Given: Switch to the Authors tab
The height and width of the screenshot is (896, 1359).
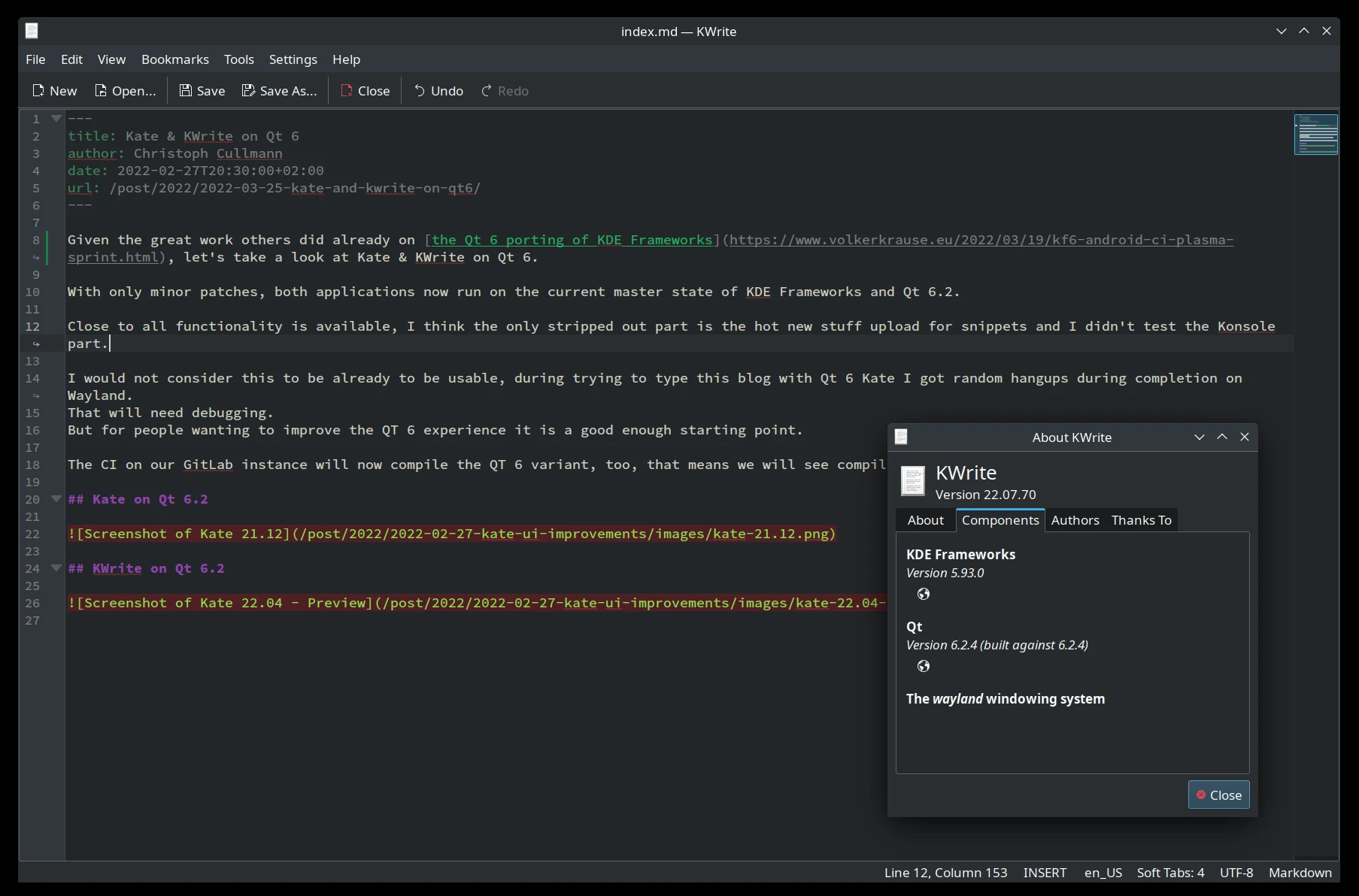Looking at the screenshot, I should pyautogui.click(x=1075, y=520).
